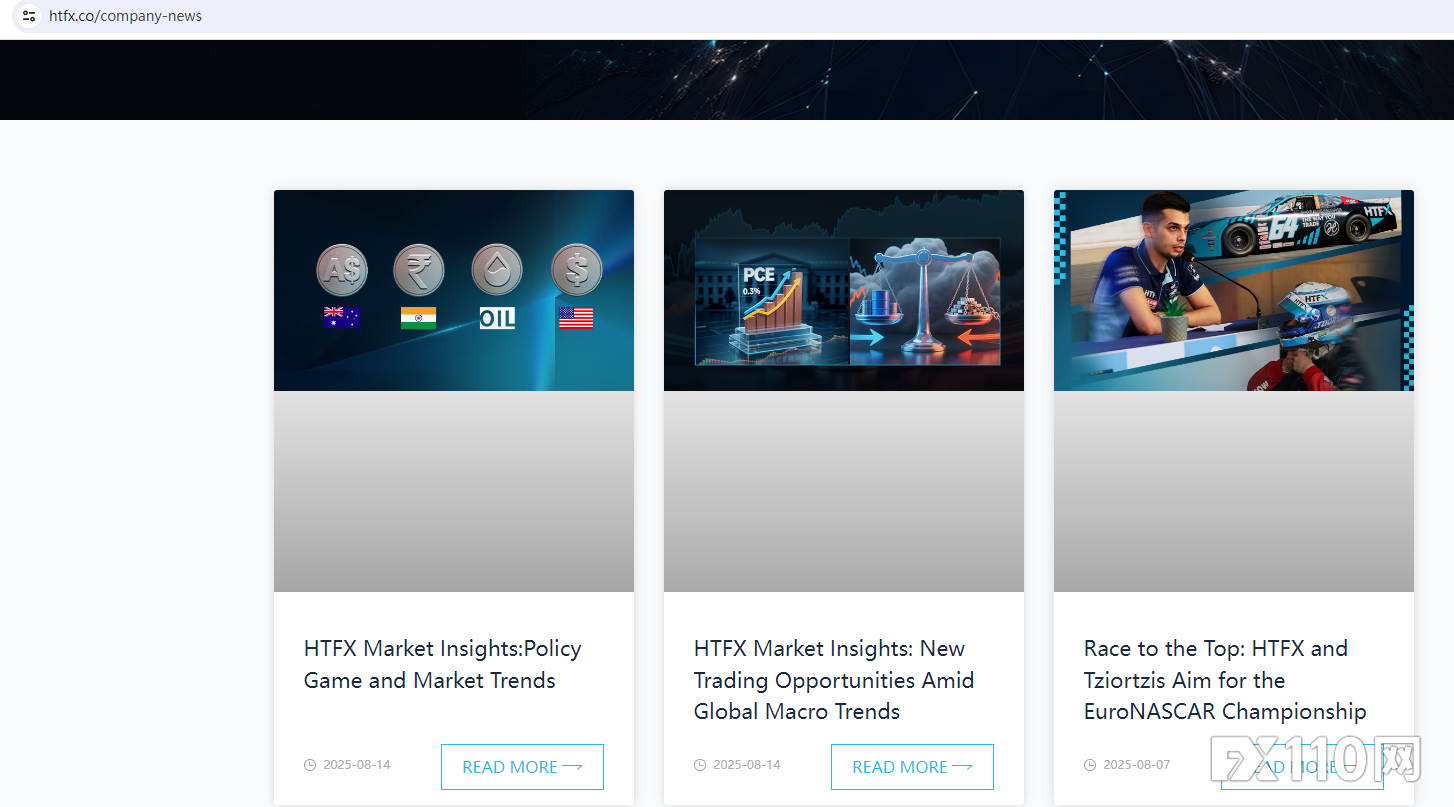Click READ MORE on Global Macro Trends article
Viewport: 1454px width, 807px height.
click(x=912, y=767)
